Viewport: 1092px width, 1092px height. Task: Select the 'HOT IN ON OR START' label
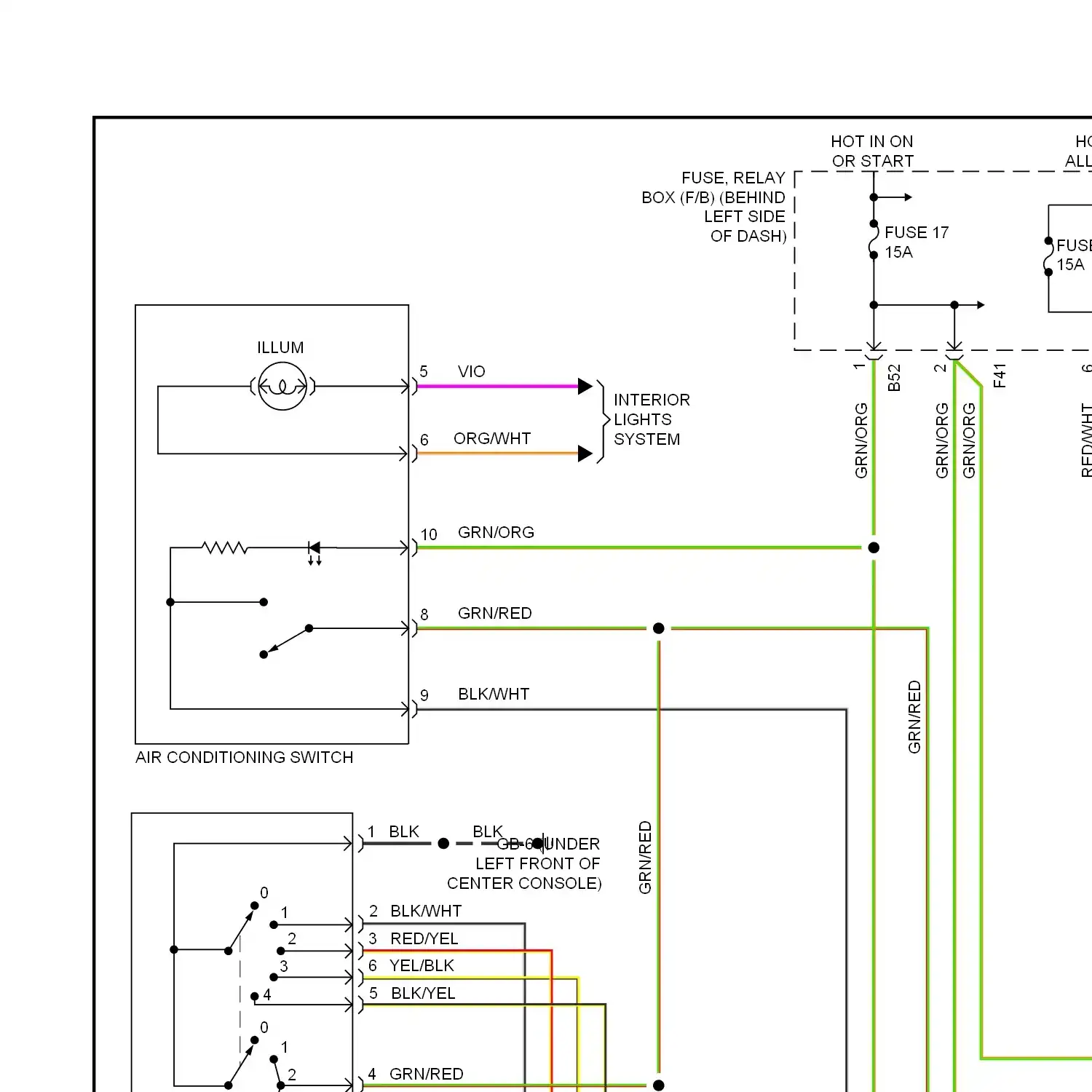(x=872, y=151)
